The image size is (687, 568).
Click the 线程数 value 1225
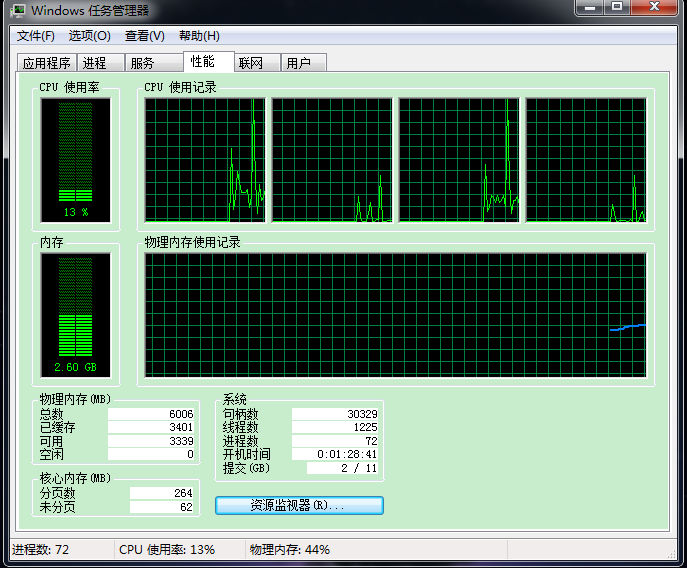click(335, 427)
